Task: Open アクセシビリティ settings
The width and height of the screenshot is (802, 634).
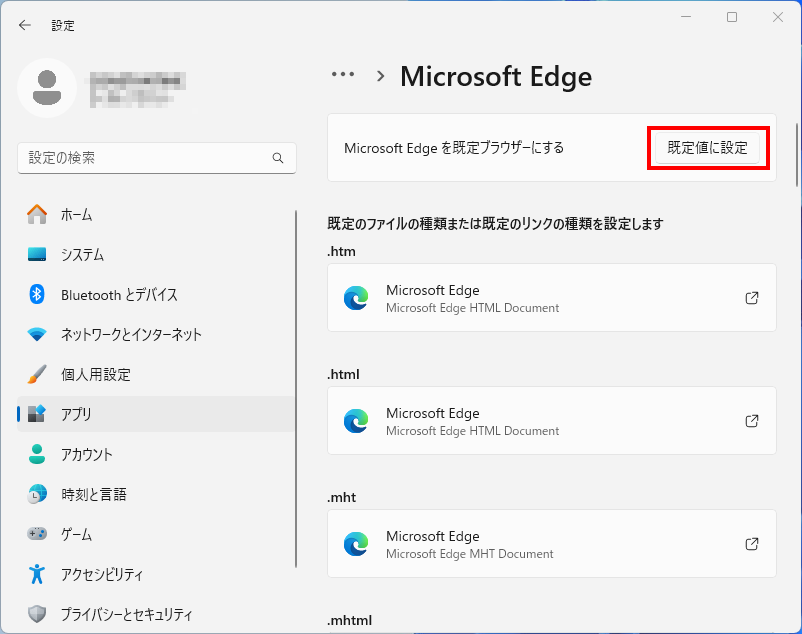Action: coord(155,574)
